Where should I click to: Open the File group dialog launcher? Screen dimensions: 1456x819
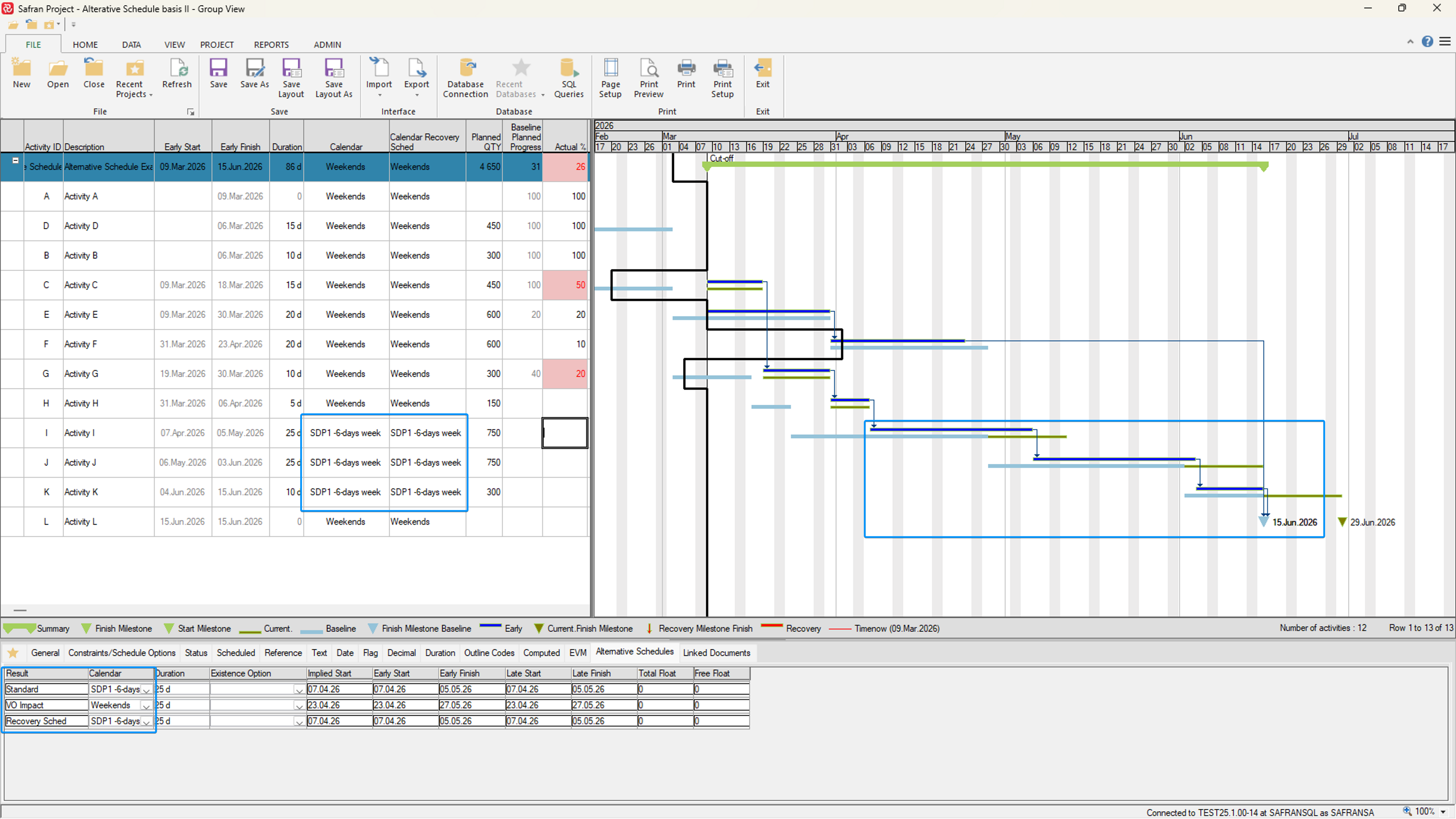191,112
